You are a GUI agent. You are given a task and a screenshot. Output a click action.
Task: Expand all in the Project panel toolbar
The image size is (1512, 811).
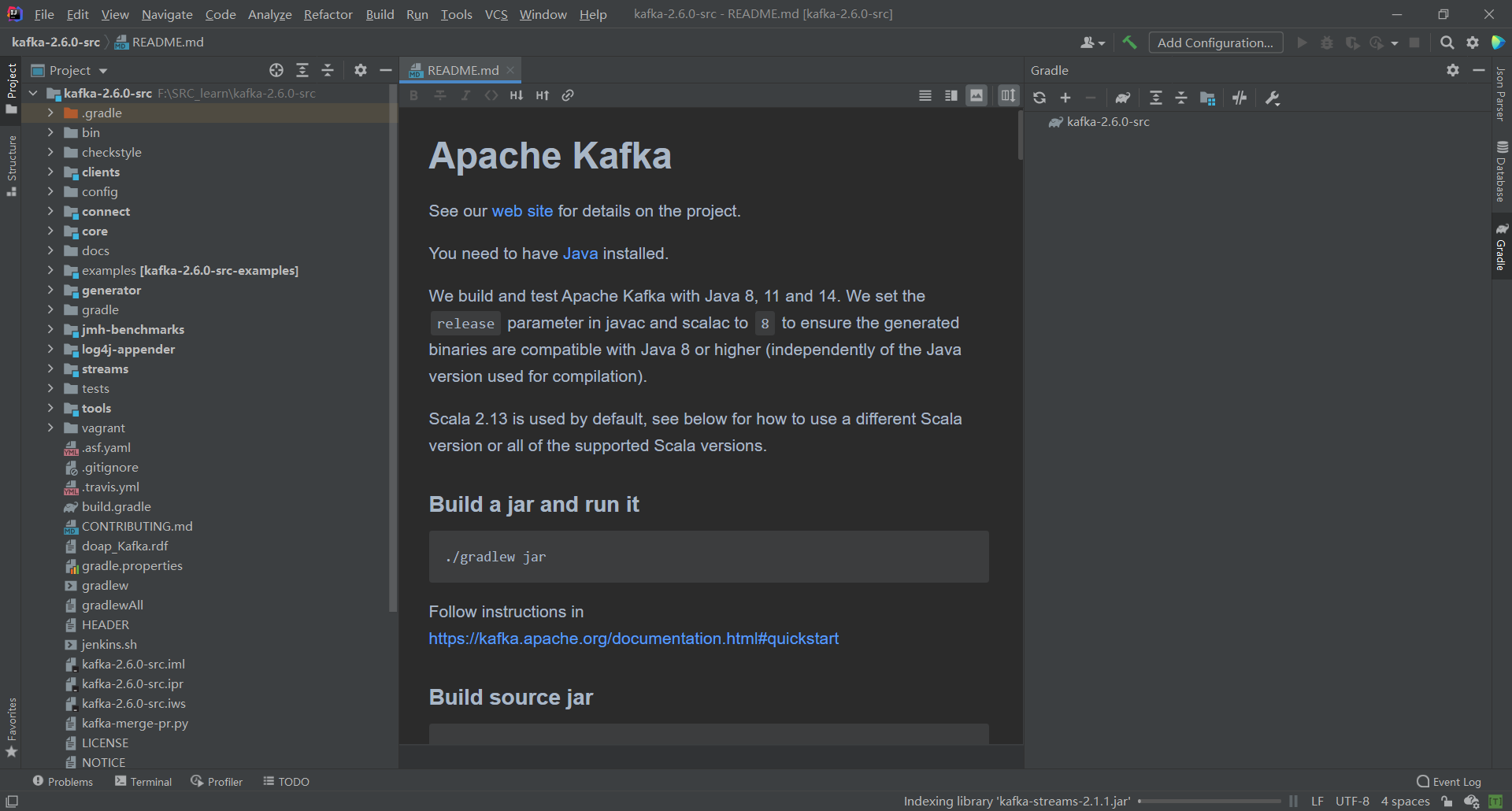(x=302, y=70)
